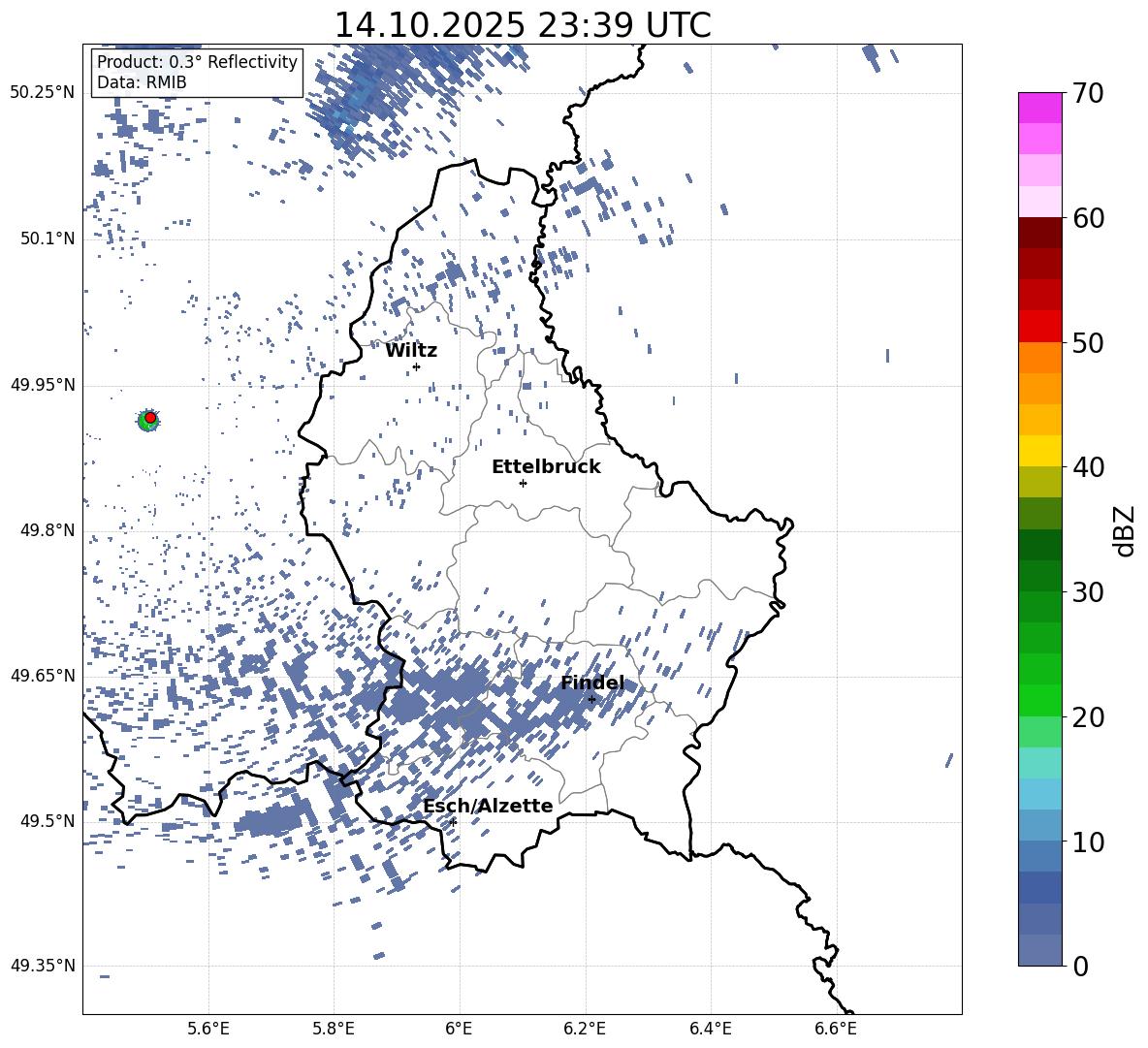Click the 50.1°N latitude tick label

pyautogui.click(x=48, y=238)
